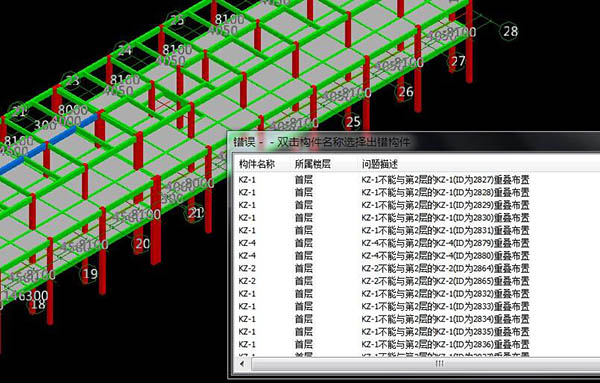600x383 pixels.
Task: Click axis bubble 19 in the model
Action: pyautogui.click(x=90, y=274)
